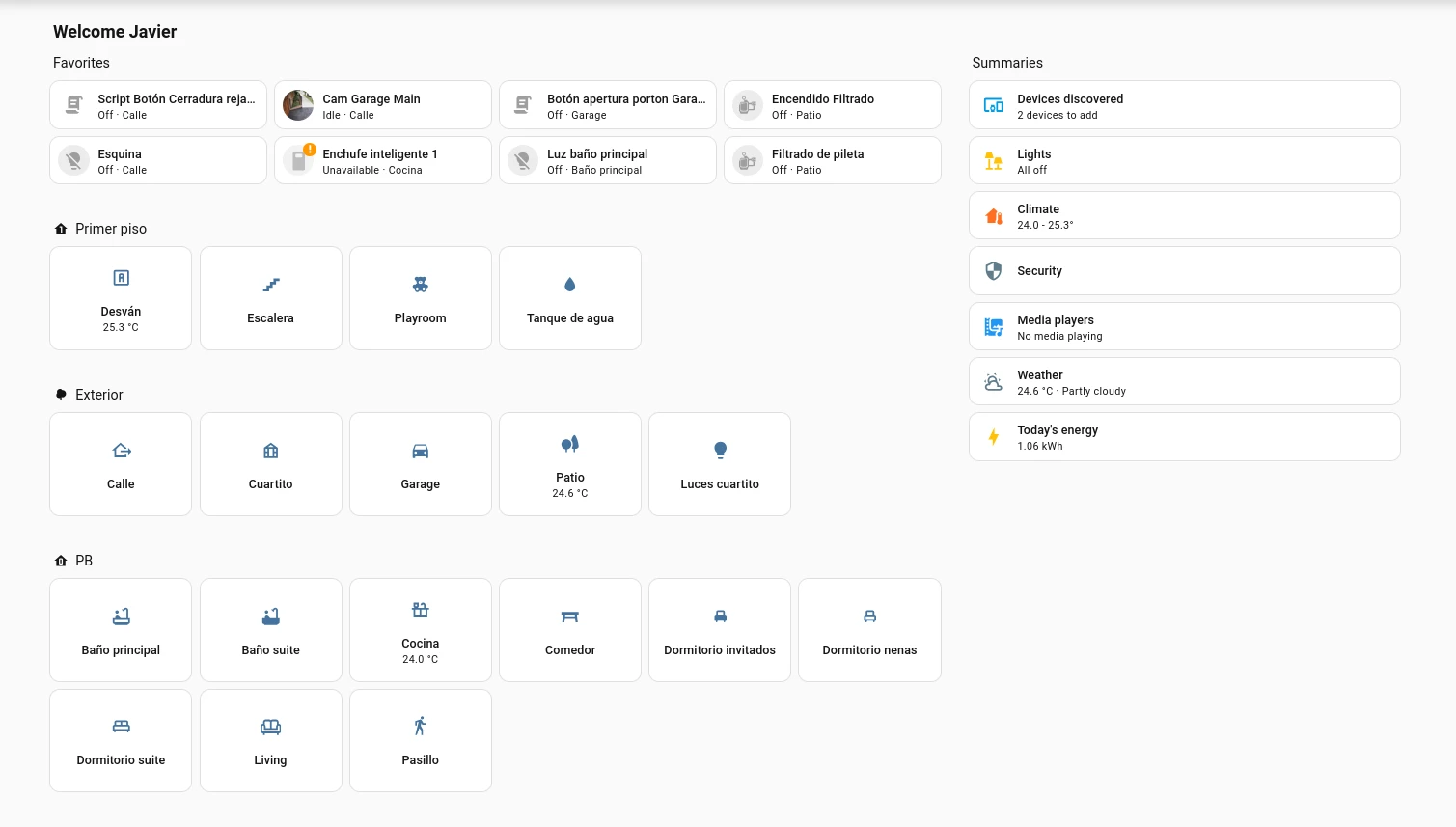Toggle the Esquina switch
Viewport: 1456px width, 827px height.
point(72,159)
